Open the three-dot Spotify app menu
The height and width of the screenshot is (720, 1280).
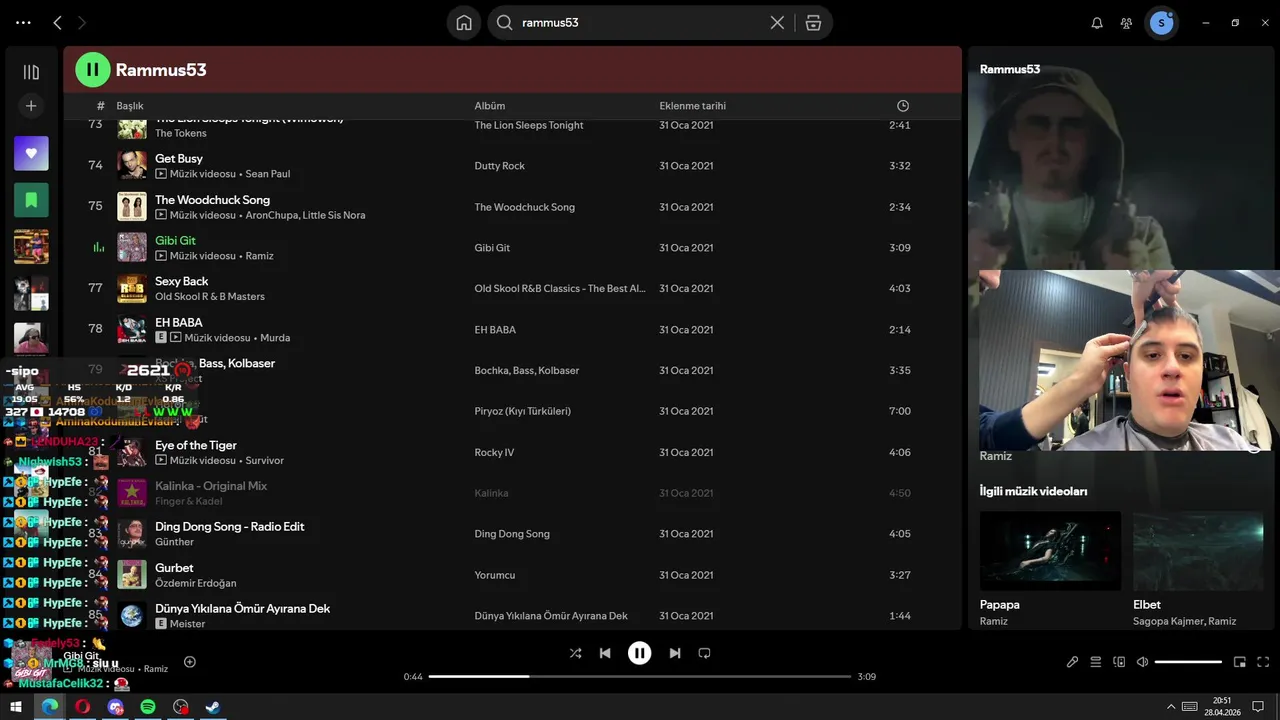tap(23, 22)
